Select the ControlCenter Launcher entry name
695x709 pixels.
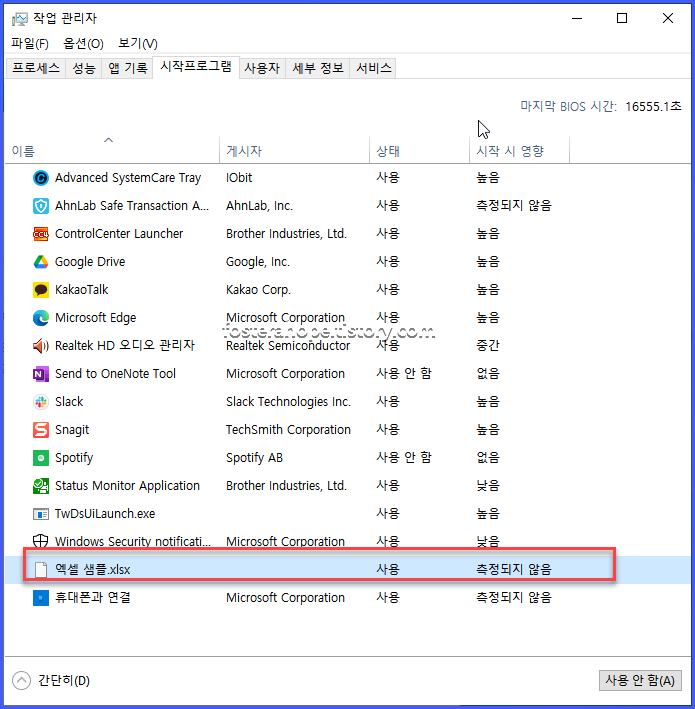[119, 234]
